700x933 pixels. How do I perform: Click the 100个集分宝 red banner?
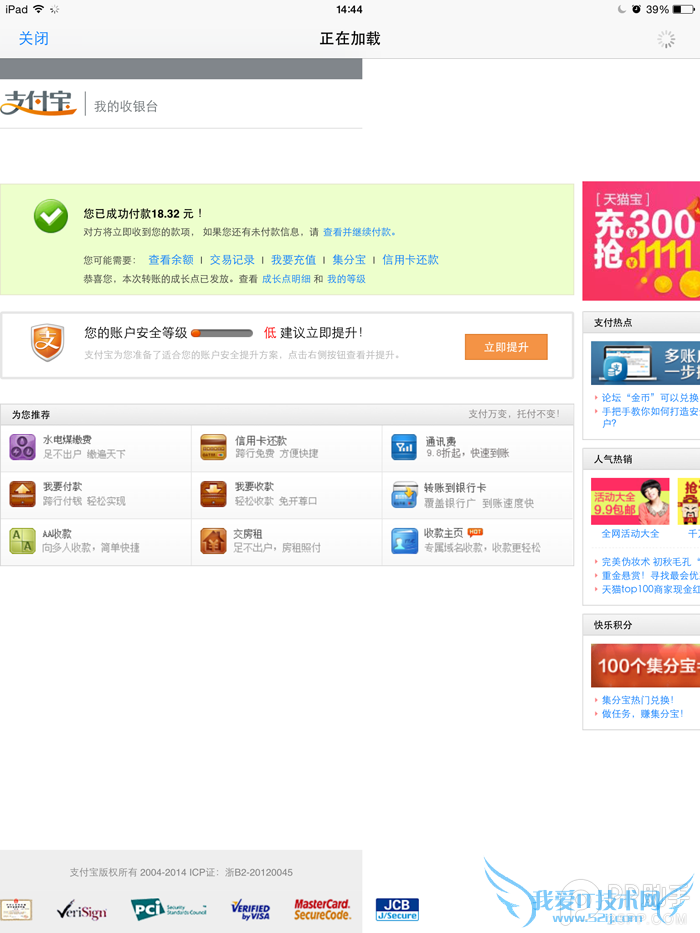pyautogui.click(x=645, y=666)
